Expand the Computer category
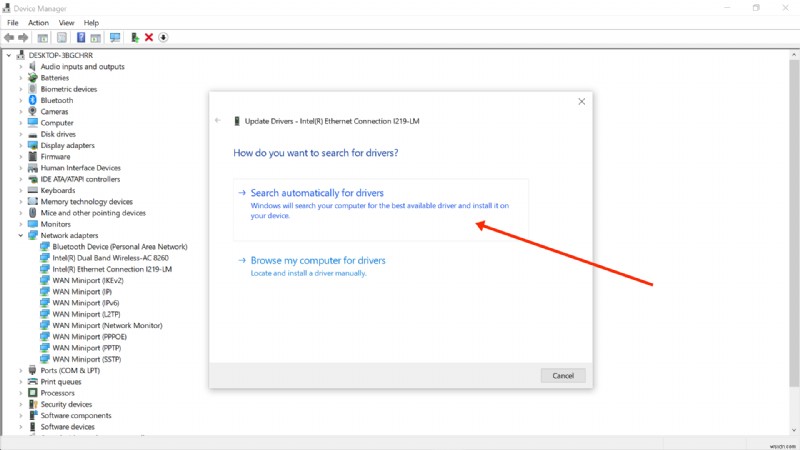 (x=20, y=123)
